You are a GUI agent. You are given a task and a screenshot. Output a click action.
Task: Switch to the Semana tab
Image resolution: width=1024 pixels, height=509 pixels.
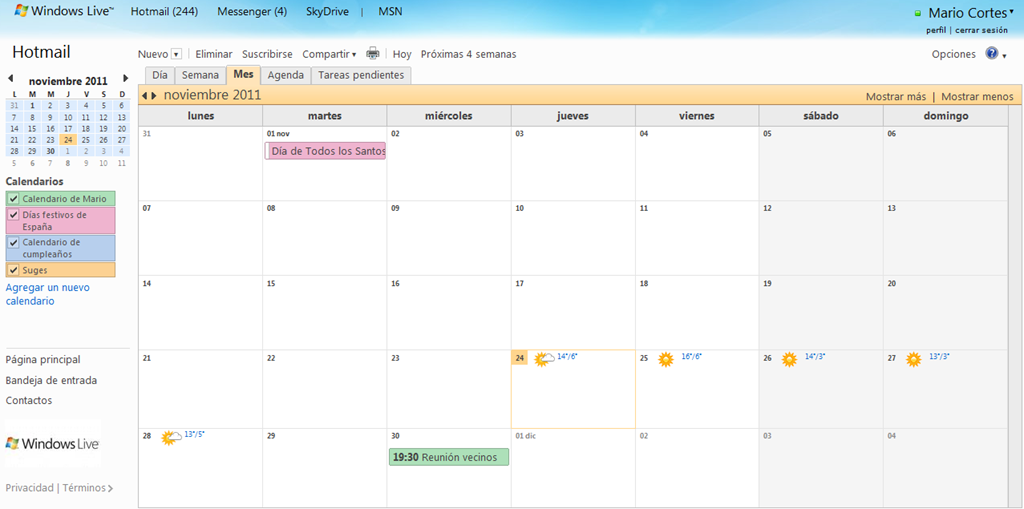[200, 75]
